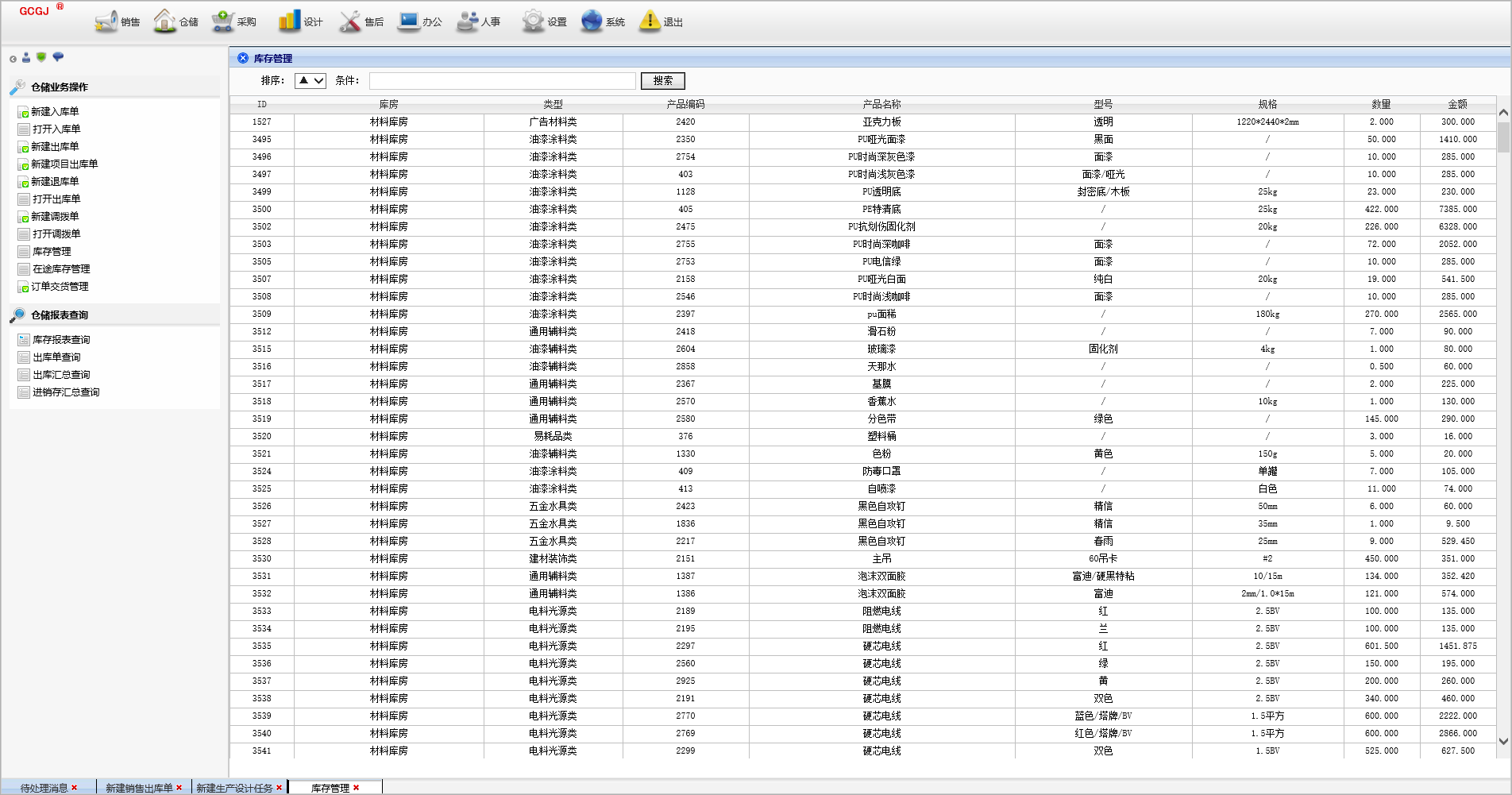Click the blue chat bubble sidebar icon
The width and height of the screenshot is (1512, 795).
tap(58, 57)
